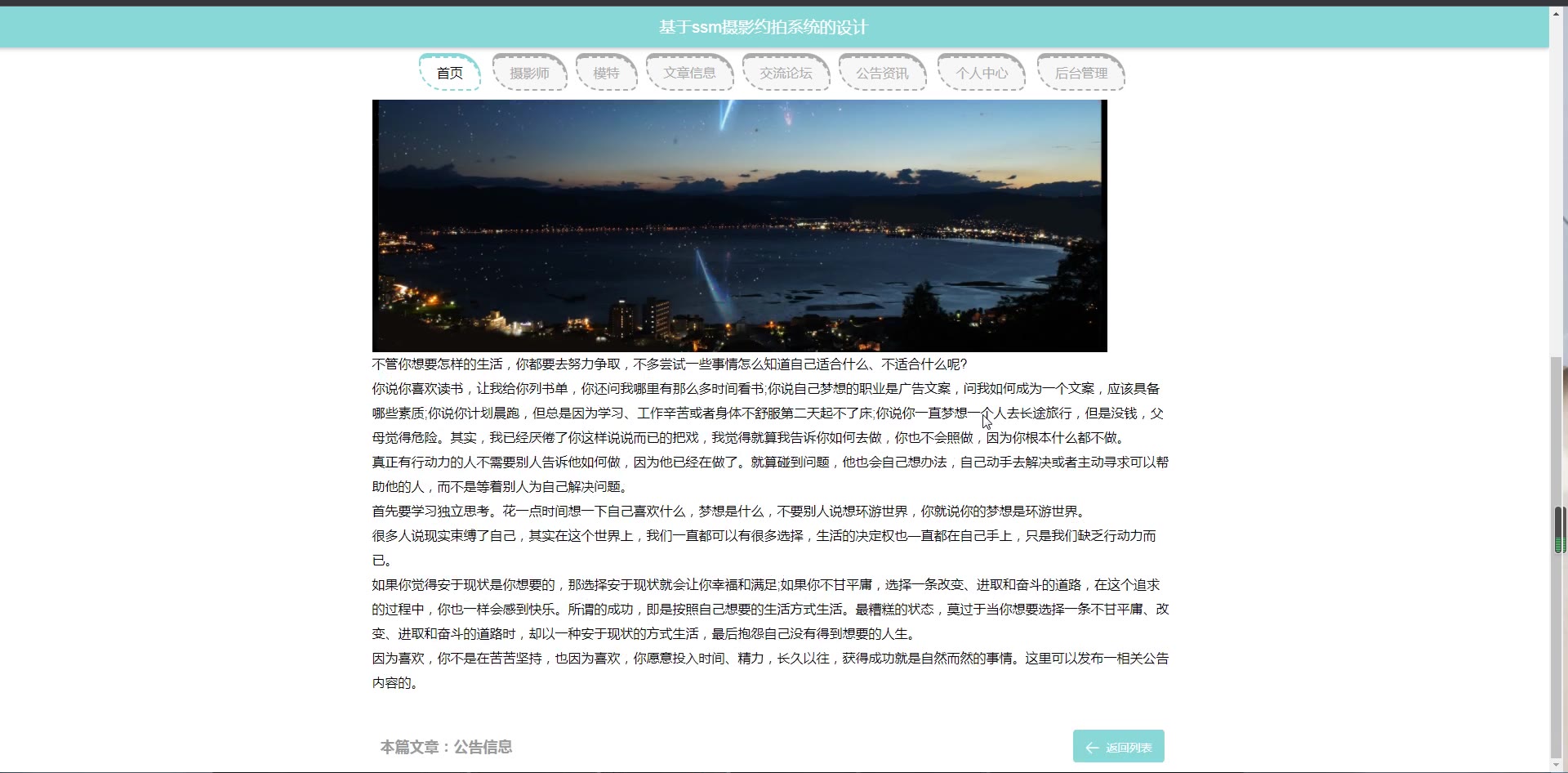Screen dimensions: 1568x773
Task: Click the line starting 如果你觉得安于现状
Action: pyautogui.click(x=766, y=585)
